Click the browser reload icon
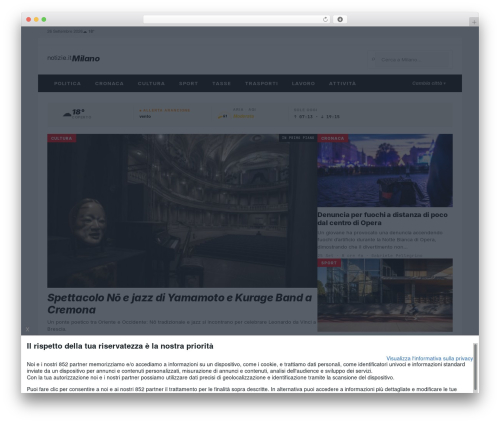Image resolution: width=500 pixels, height=423 pixels. pos(325,19)
